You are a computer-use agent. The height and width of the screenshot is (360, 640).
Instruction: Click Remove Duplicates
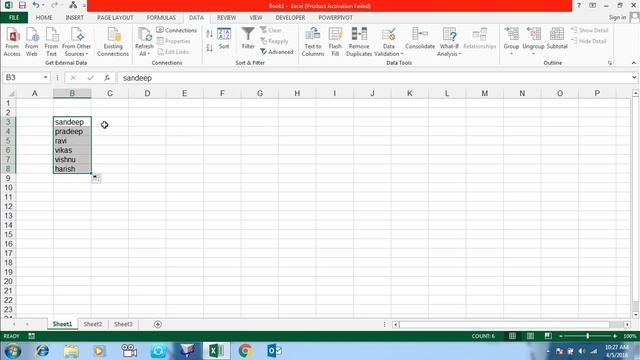point(359,42)
